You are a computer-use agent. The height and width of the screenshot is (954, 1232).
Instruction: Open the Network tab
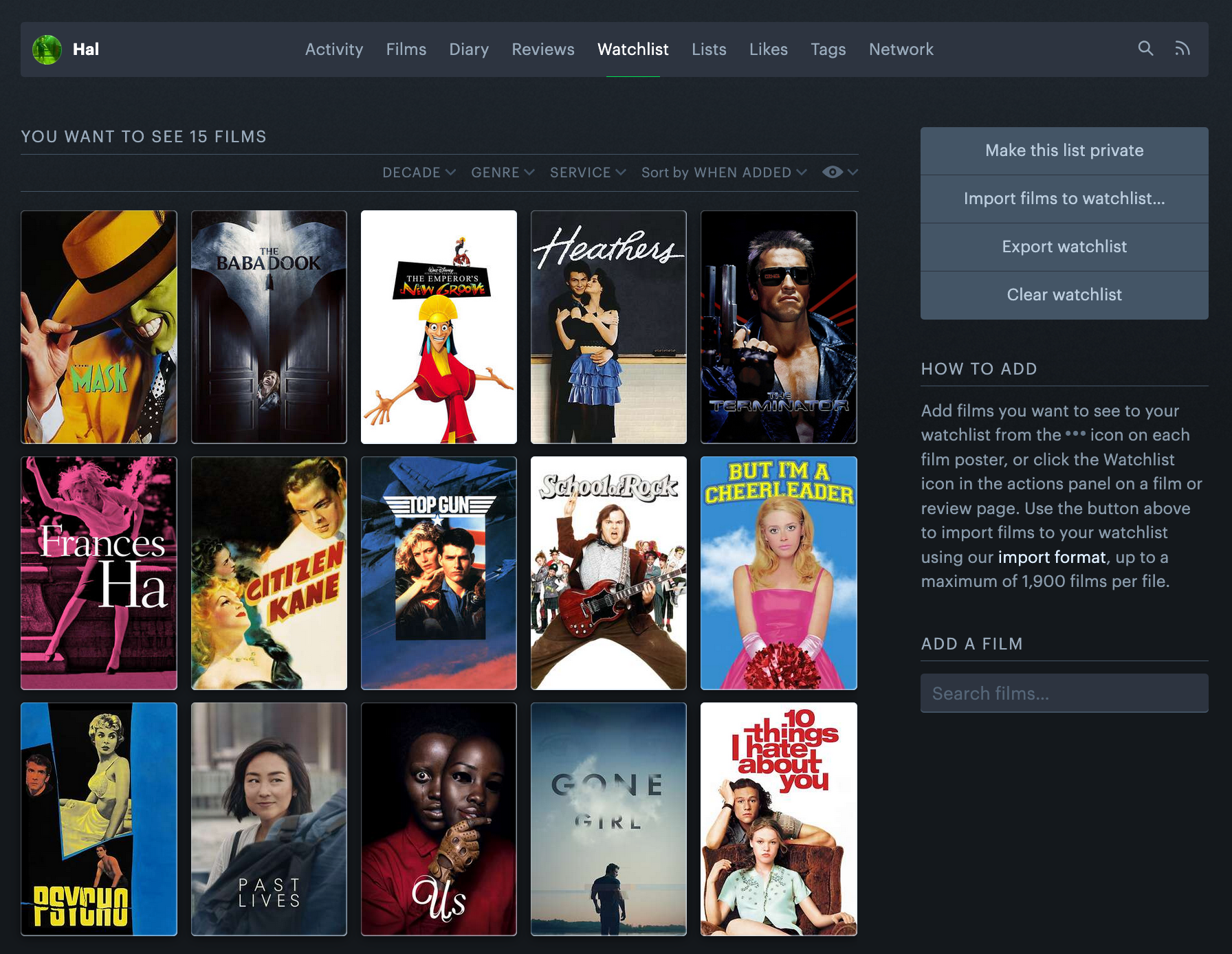coord(901,49)
